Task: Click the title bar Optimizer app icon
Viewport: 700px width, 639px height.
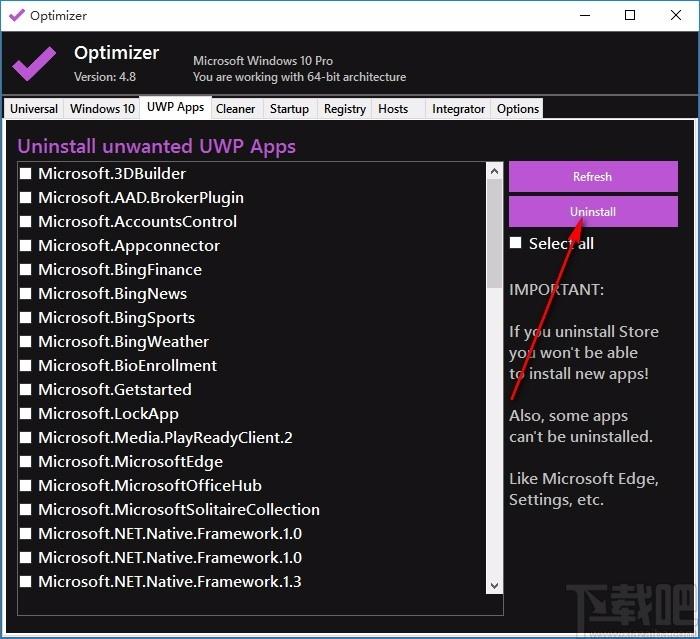Action: [x=17, y=16]
